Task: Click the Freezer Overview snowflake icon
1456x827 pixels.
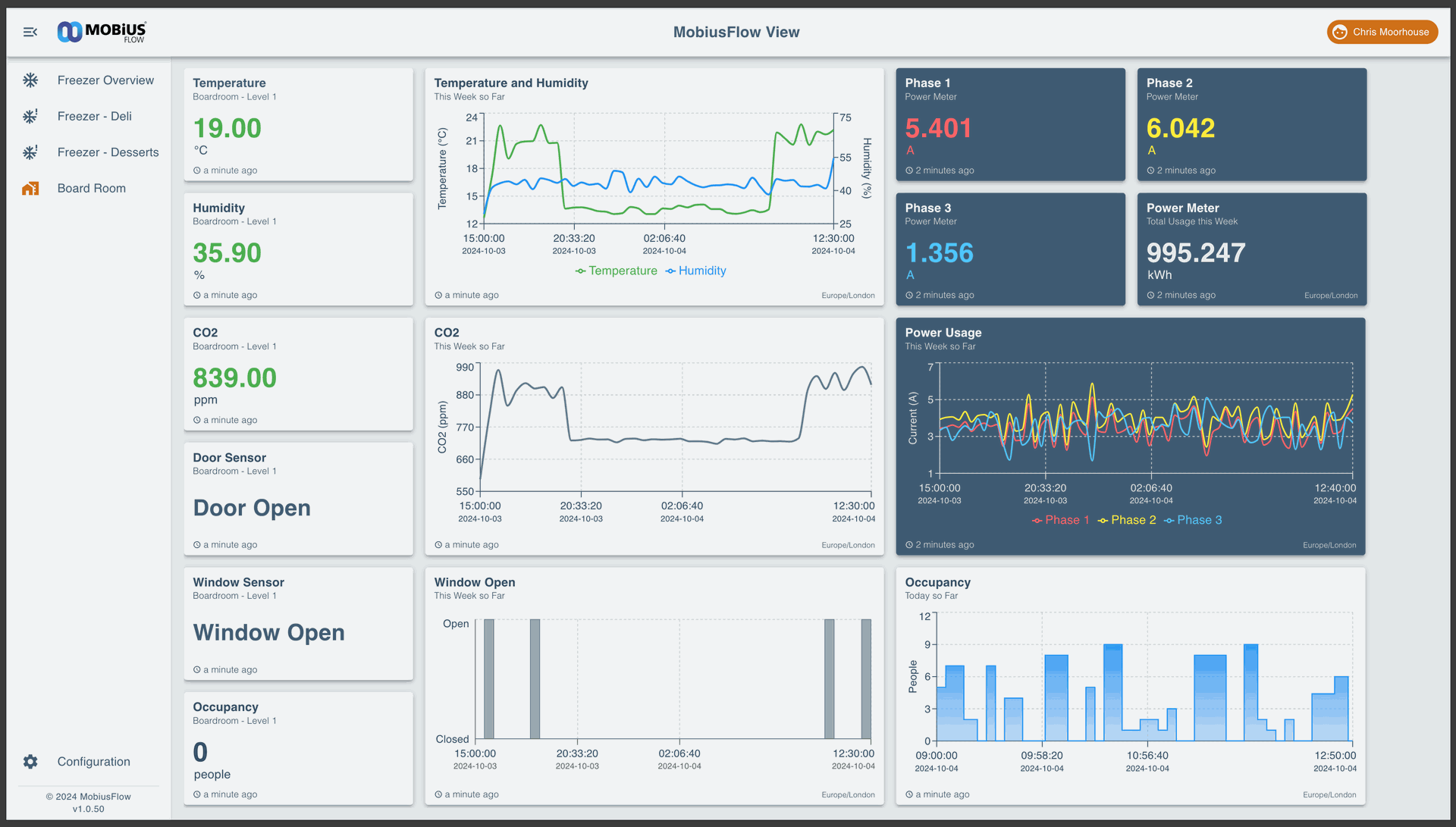Action: tap(30, 80)
